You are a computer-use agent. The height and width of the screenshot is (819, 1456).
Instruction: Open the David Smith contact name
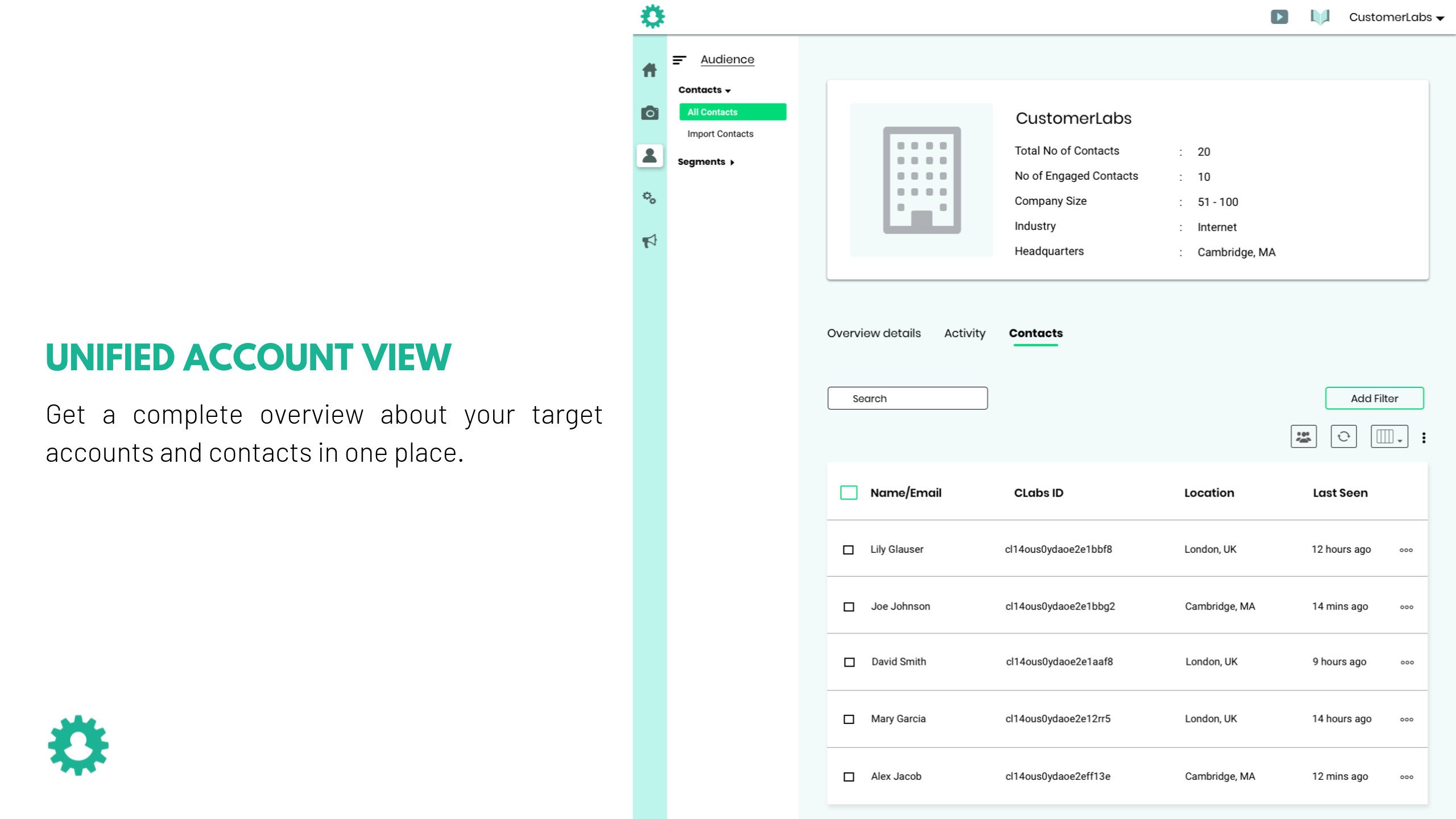[899, 661]
